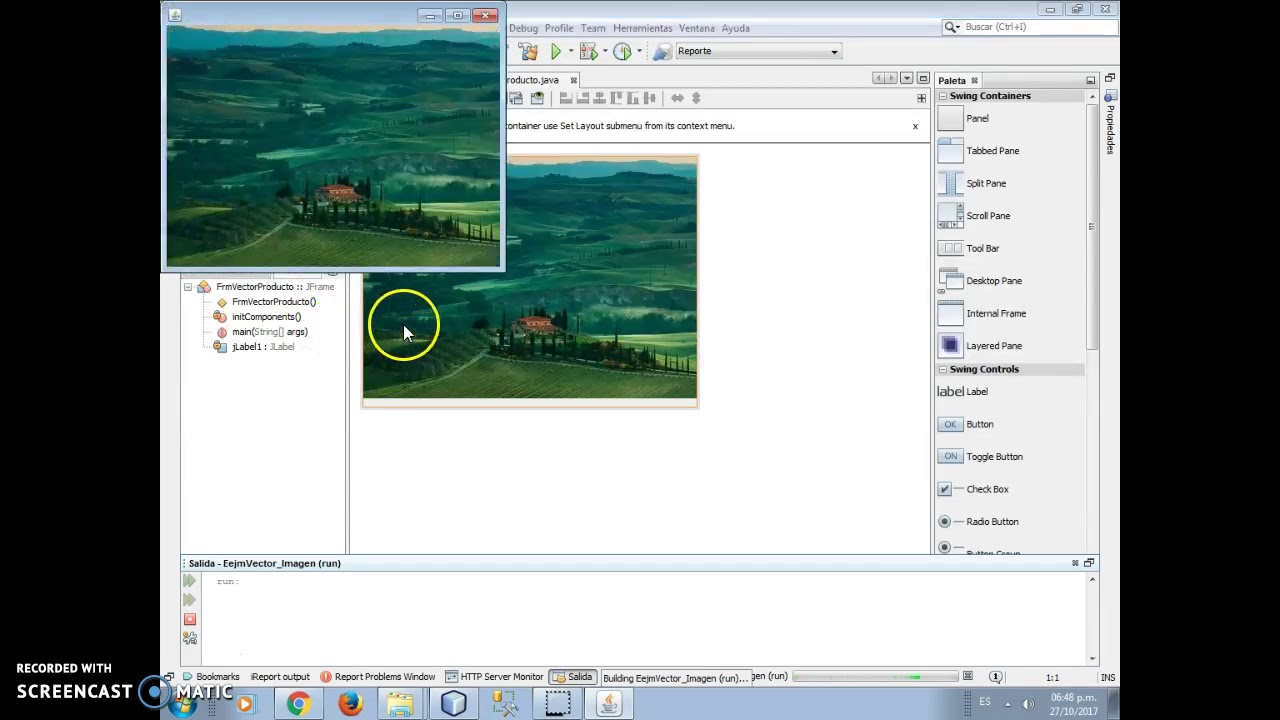
Task: Click change vertical resizability arrow icon
Action: [x=696, y=98]
